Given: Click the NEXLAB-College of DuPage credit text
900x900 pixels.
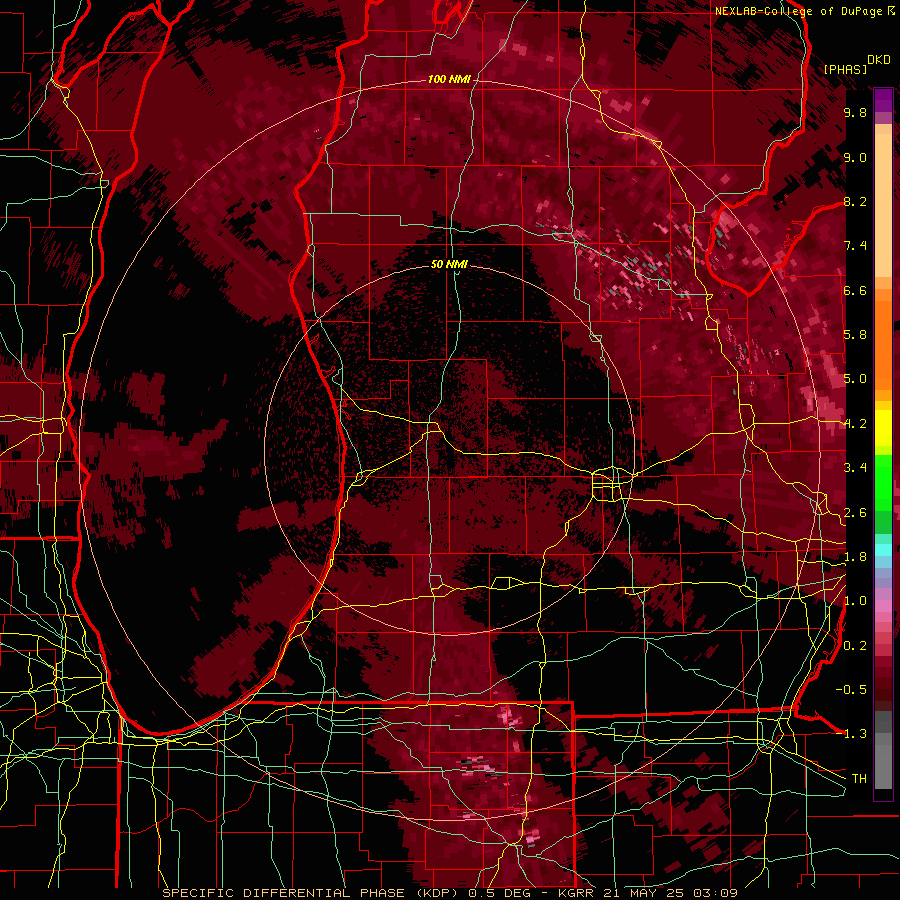Looking at the screenshot, I should (x=798, y=11).
